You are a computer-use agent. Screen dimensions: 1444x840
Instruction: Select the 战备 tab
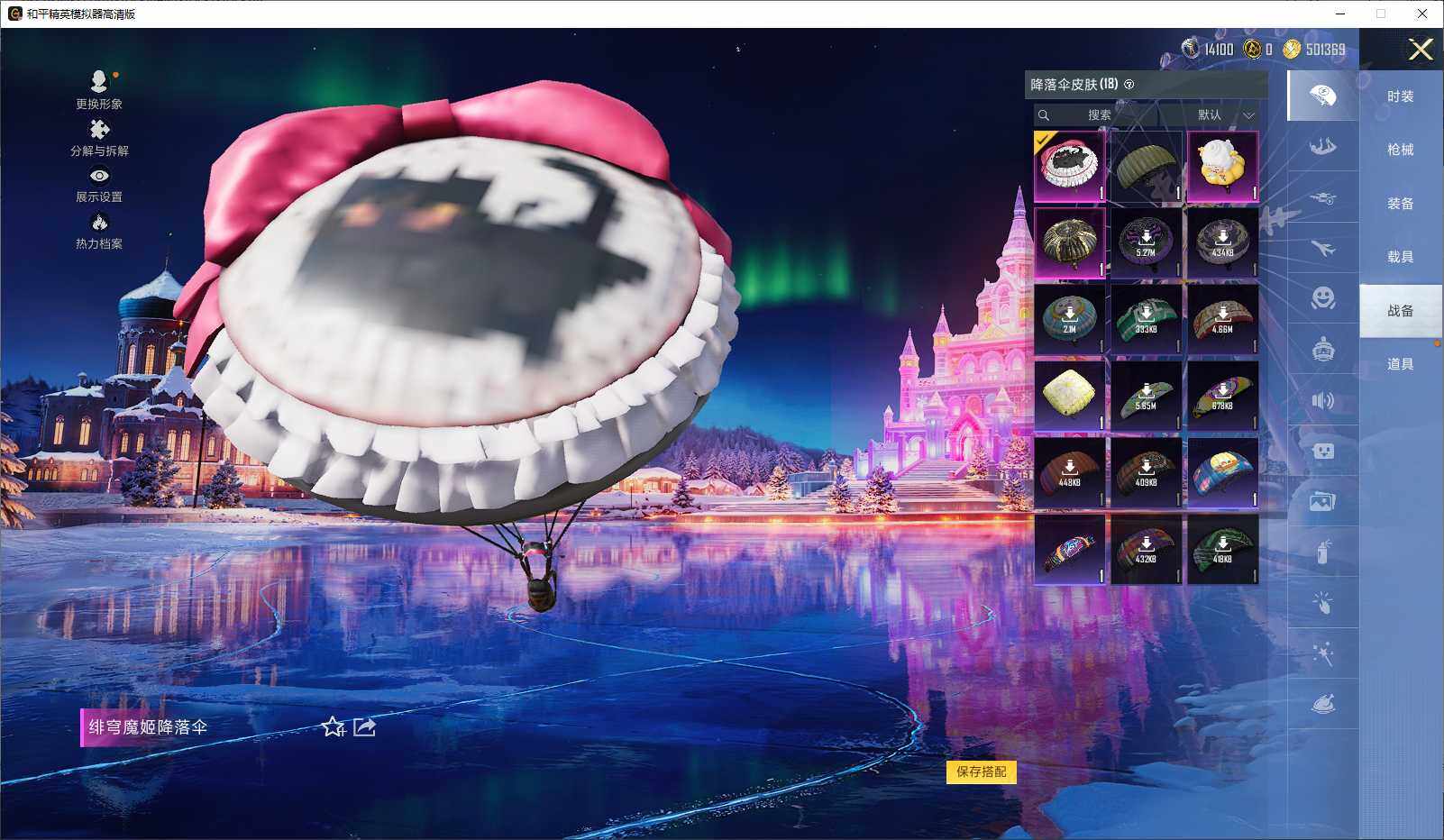pyautogui.click(x=1401, y=311)
